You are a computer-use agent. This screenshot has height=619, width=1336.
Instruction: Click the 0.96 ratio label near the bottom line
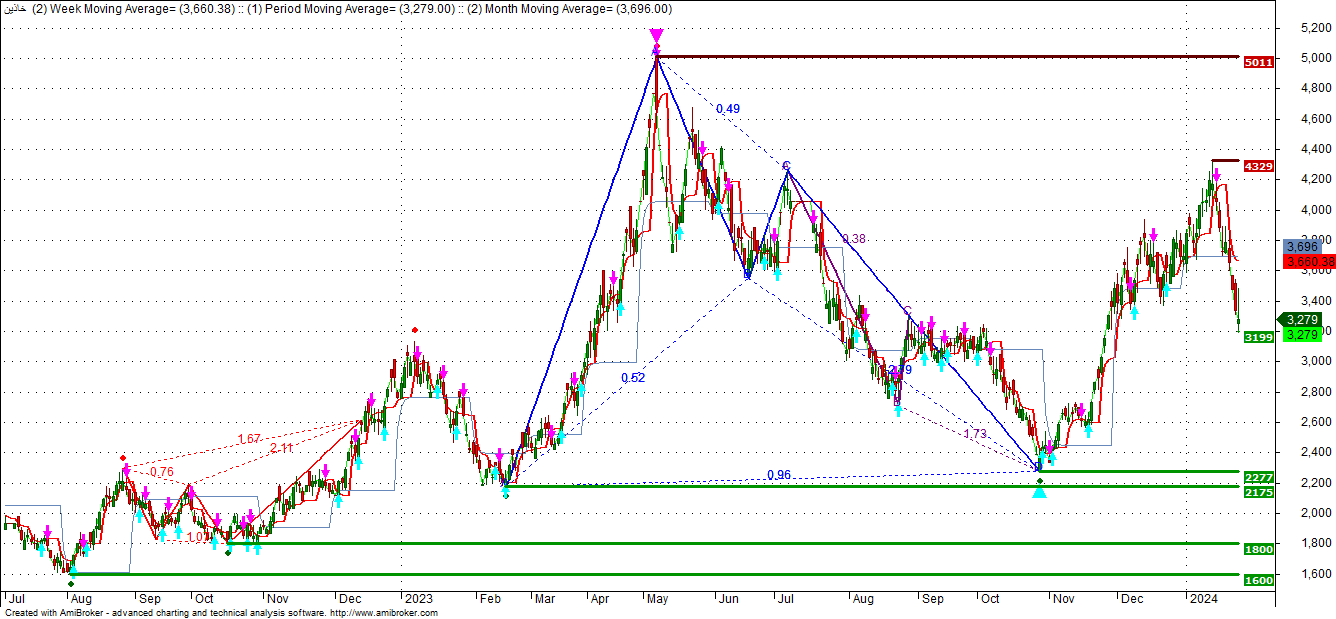(779, 475)
